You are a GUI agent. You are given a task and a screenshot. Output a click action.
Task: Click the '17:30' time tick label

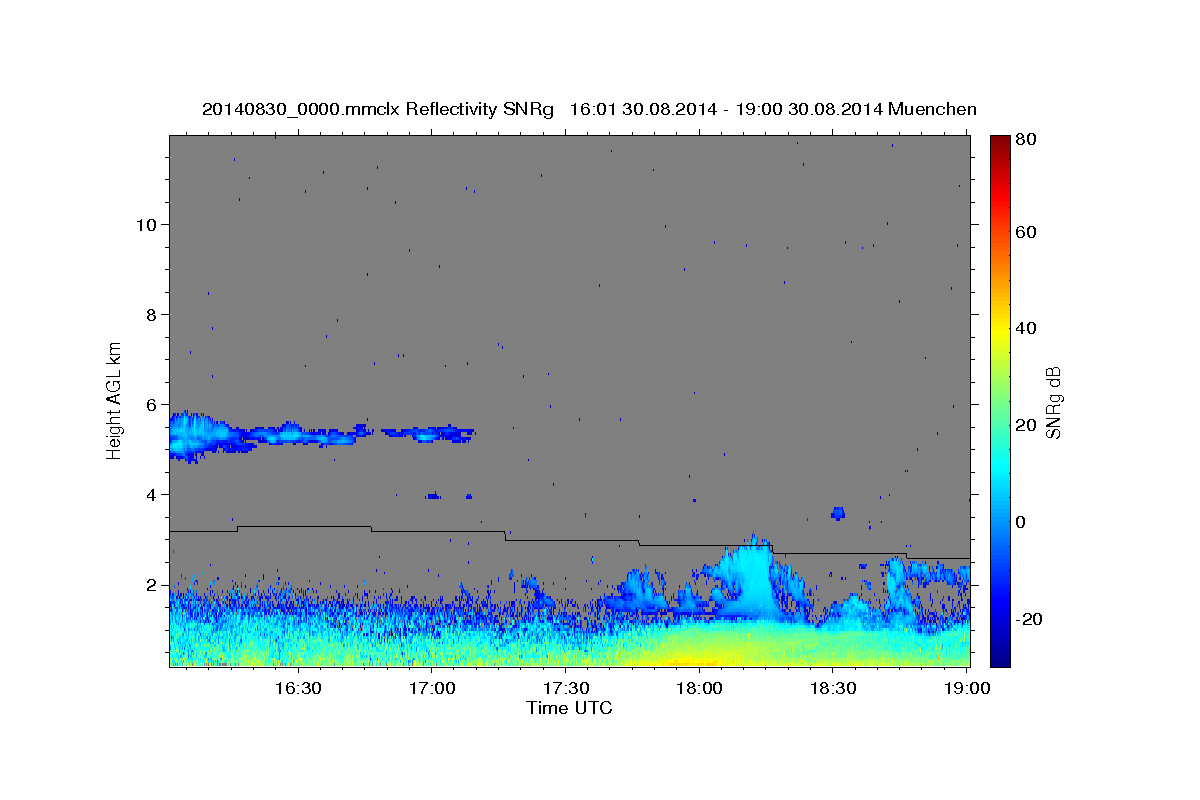565,689
